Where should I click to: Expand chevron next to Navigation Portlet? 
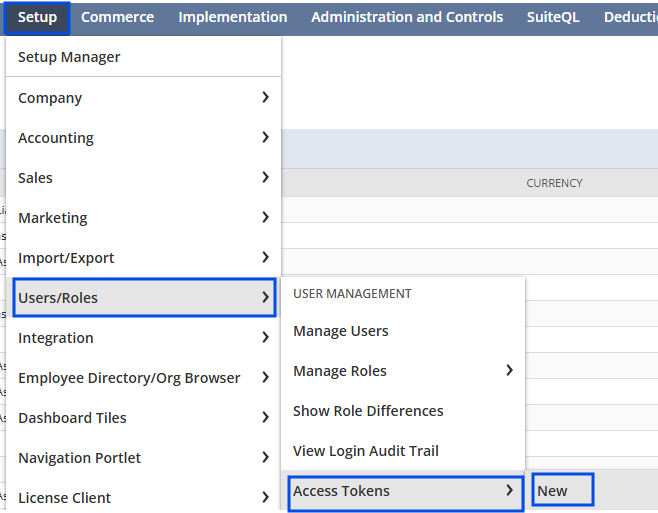click(x=265, y=457)
